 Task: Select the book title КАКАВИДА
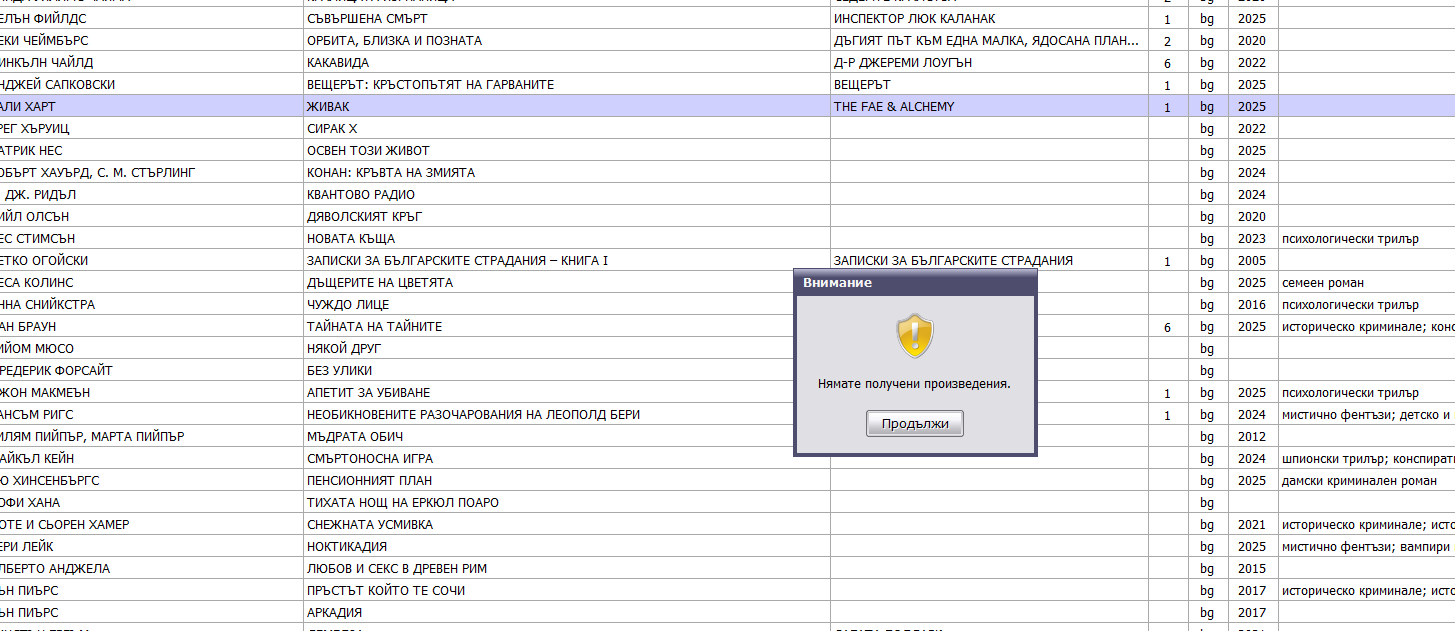pyautogui.click(x=338, y=63)
